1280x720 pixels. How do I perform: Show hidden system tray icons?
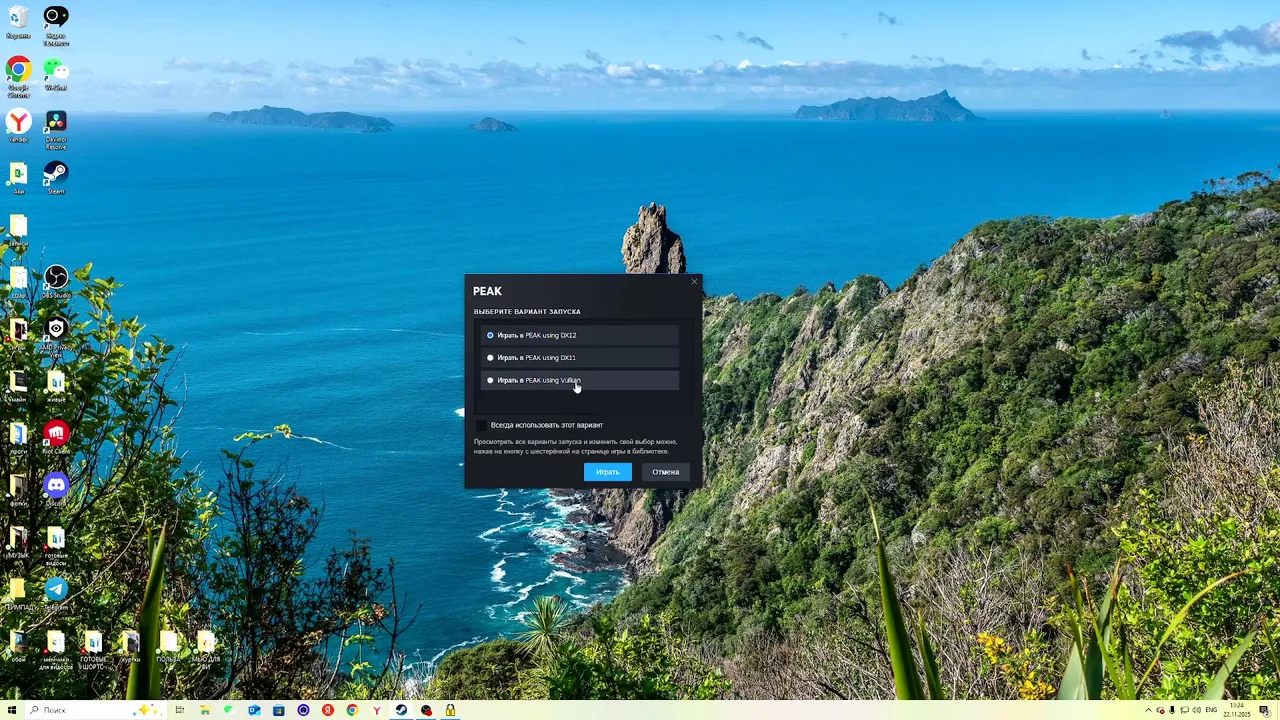(1148, 710)
